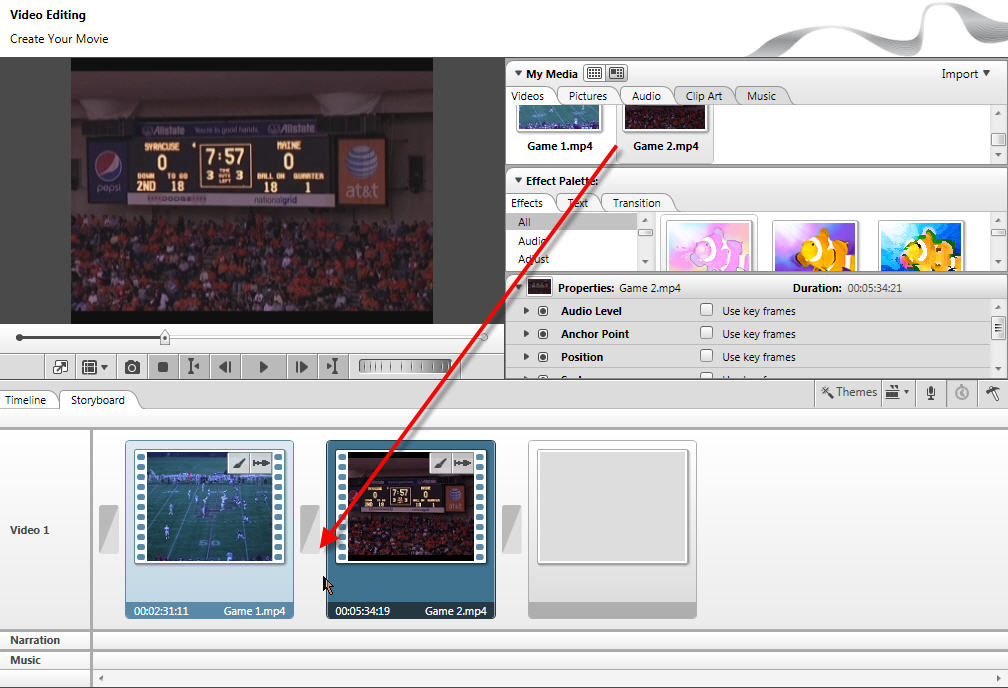The image size is (1008, 688).
Task: Stop playback with the stop button
Action: point(163,367)
